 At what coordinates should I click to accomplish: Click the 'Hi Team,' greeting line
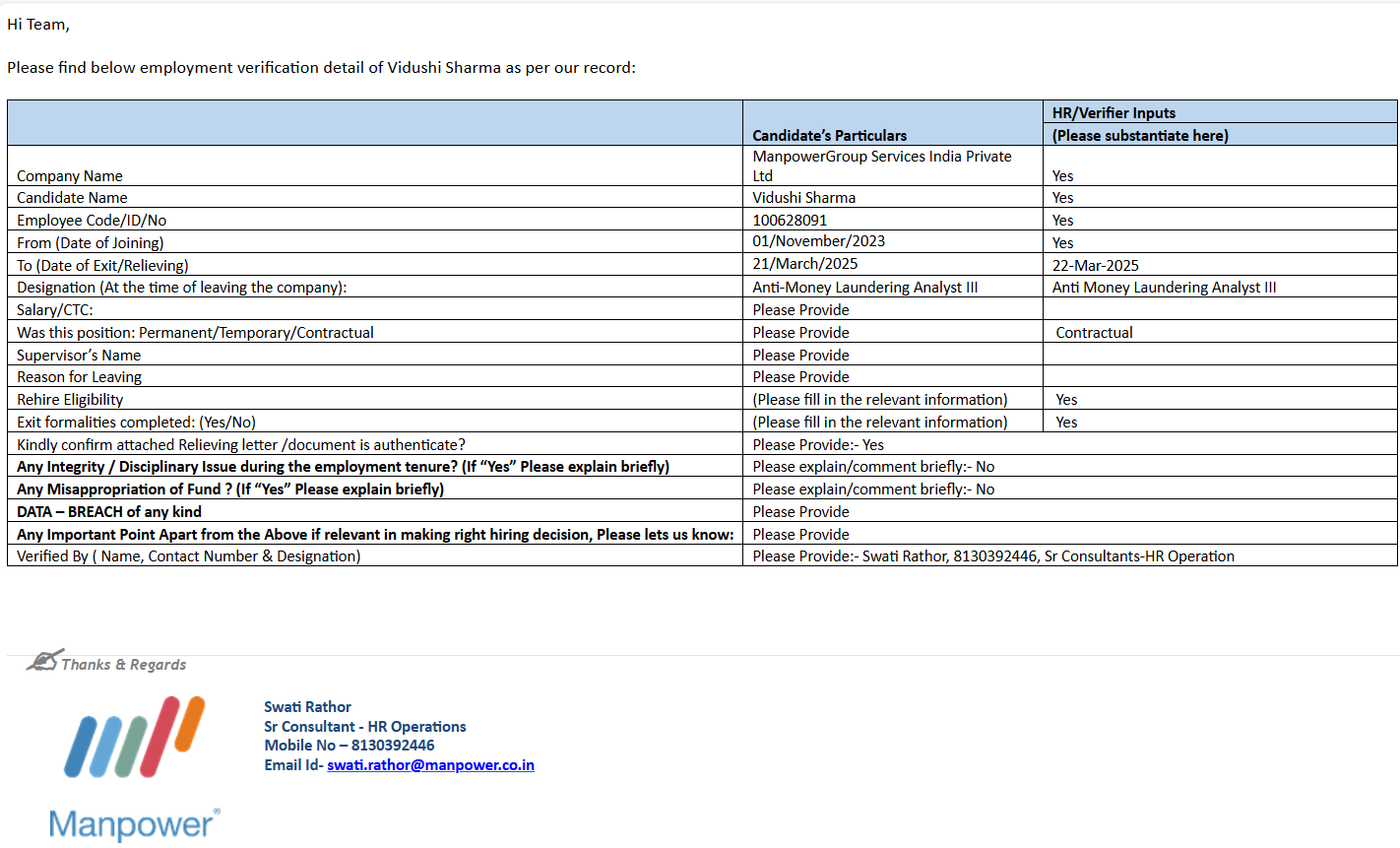(38, 25)
